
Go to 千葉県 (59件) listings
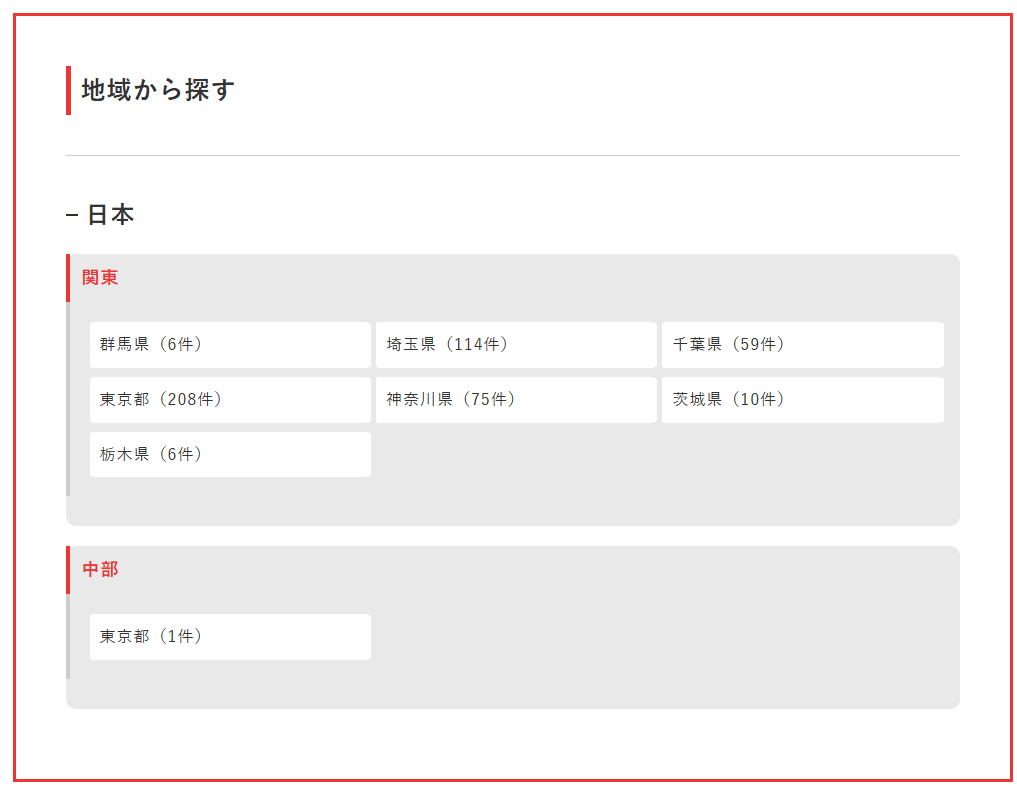pyautogui.click(x=802, y=345)
